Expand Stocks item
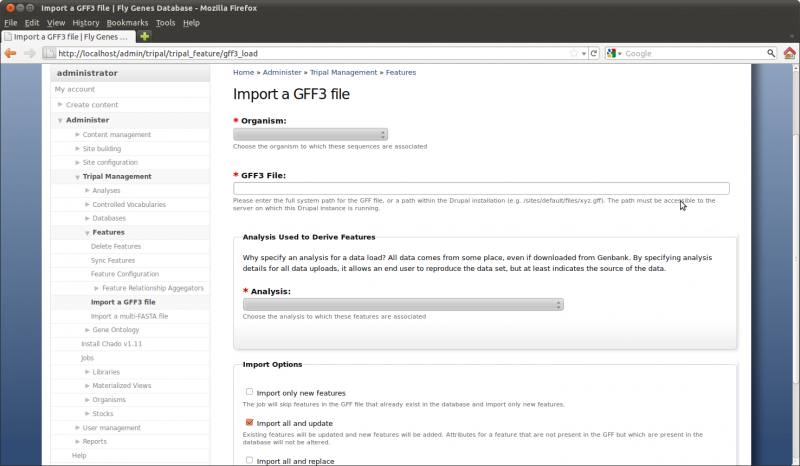800x466 pixels. click(87, 413)
